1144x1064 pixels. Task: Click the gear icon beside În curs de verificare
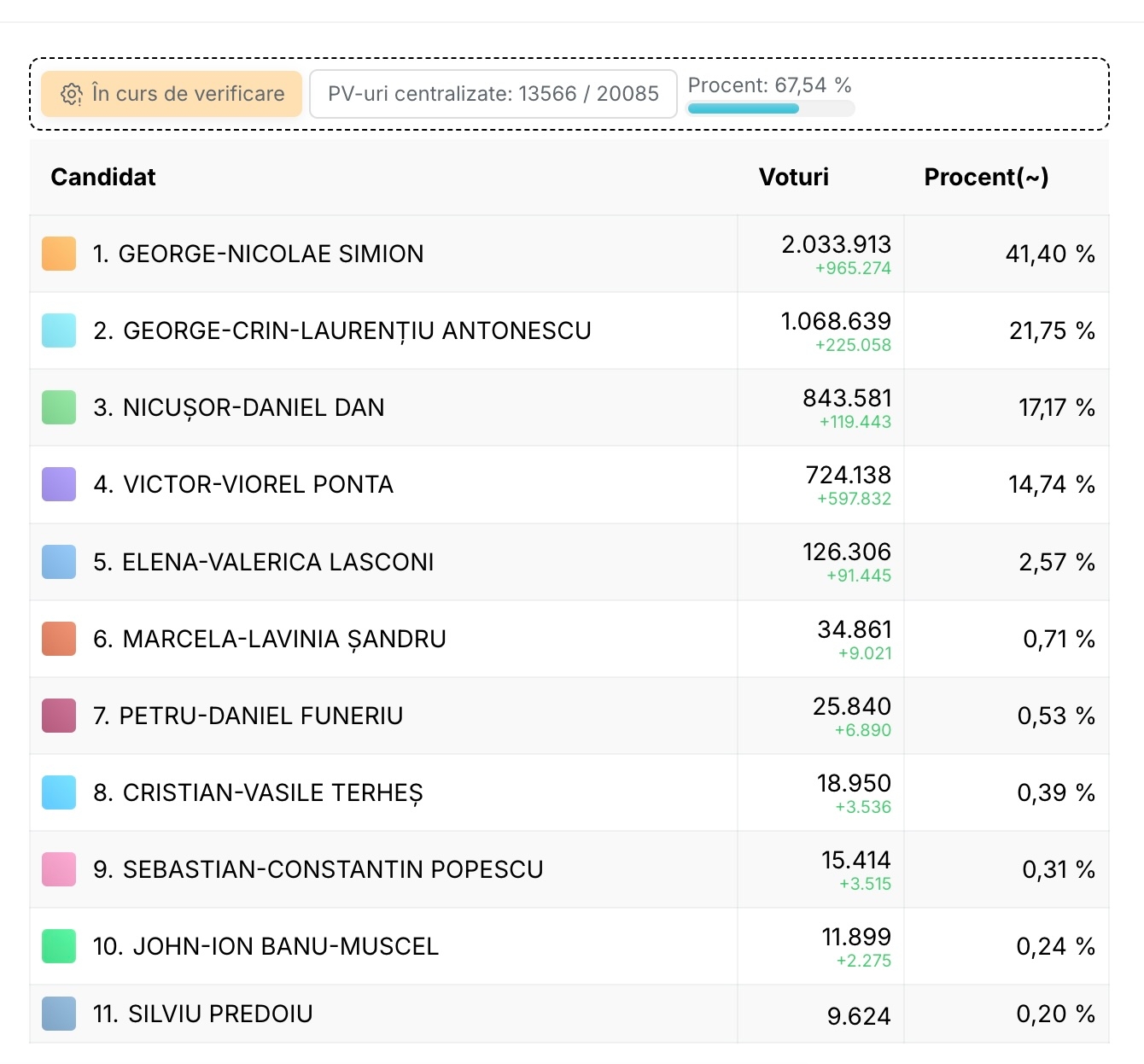click(72, 94)
